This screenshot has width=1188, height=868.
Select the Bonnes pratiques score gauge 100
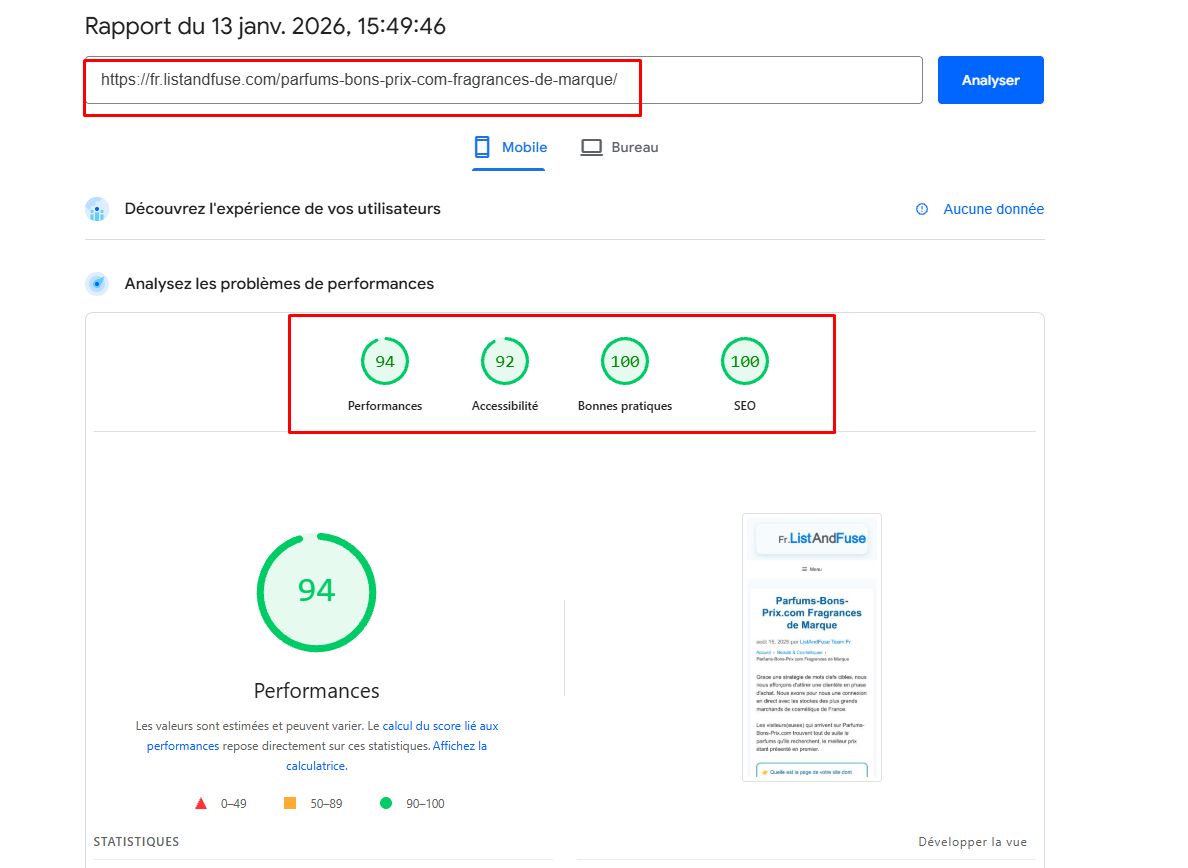[x=625, y=361]
